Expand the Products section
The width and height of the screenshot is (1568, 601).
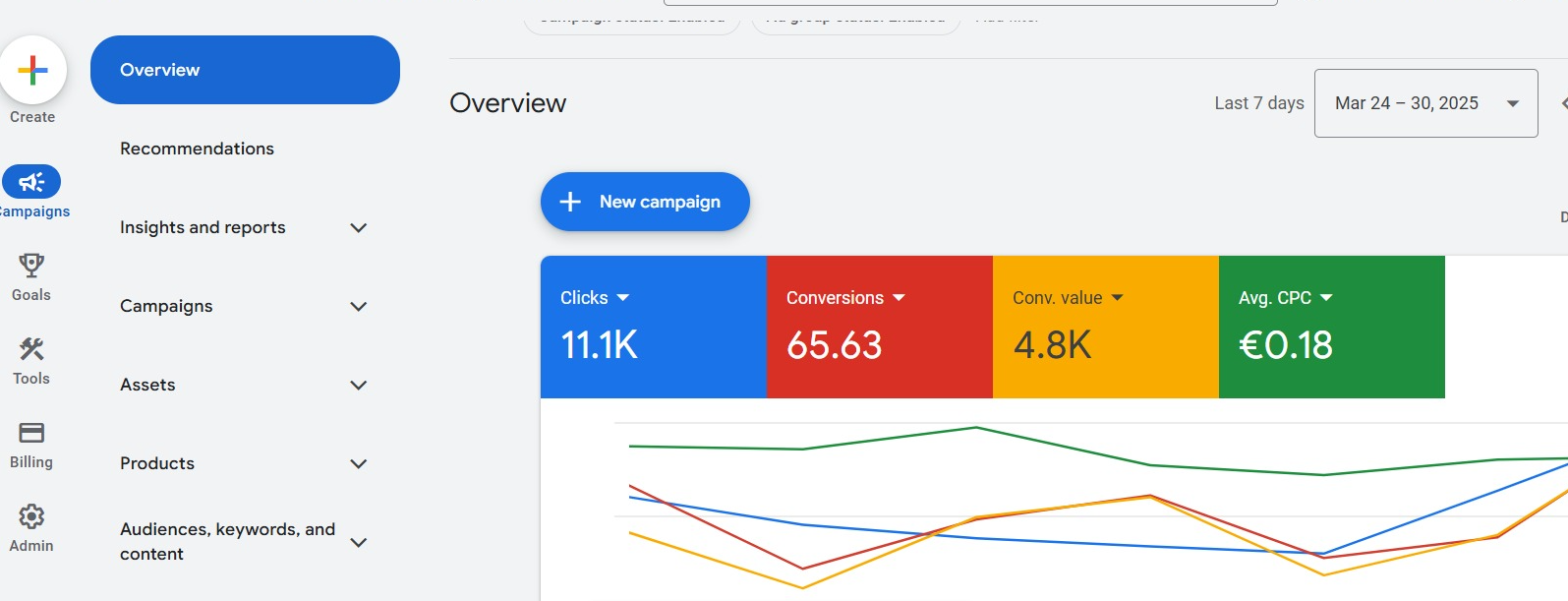(x=359, y=463)
